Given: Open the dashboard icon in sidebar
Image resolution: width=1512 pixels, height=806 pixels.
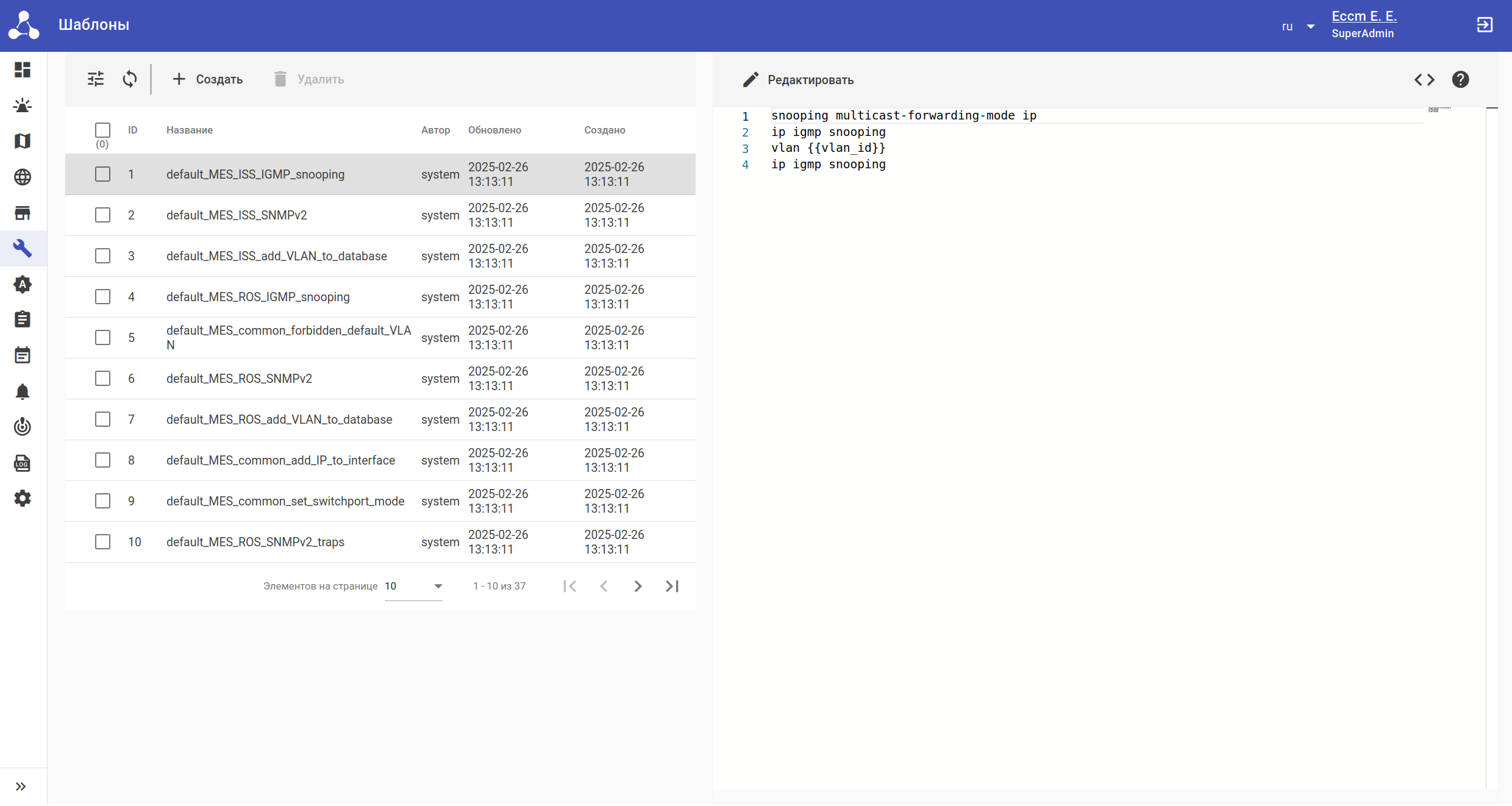Looking at the screenshot, I should (23, 70).
